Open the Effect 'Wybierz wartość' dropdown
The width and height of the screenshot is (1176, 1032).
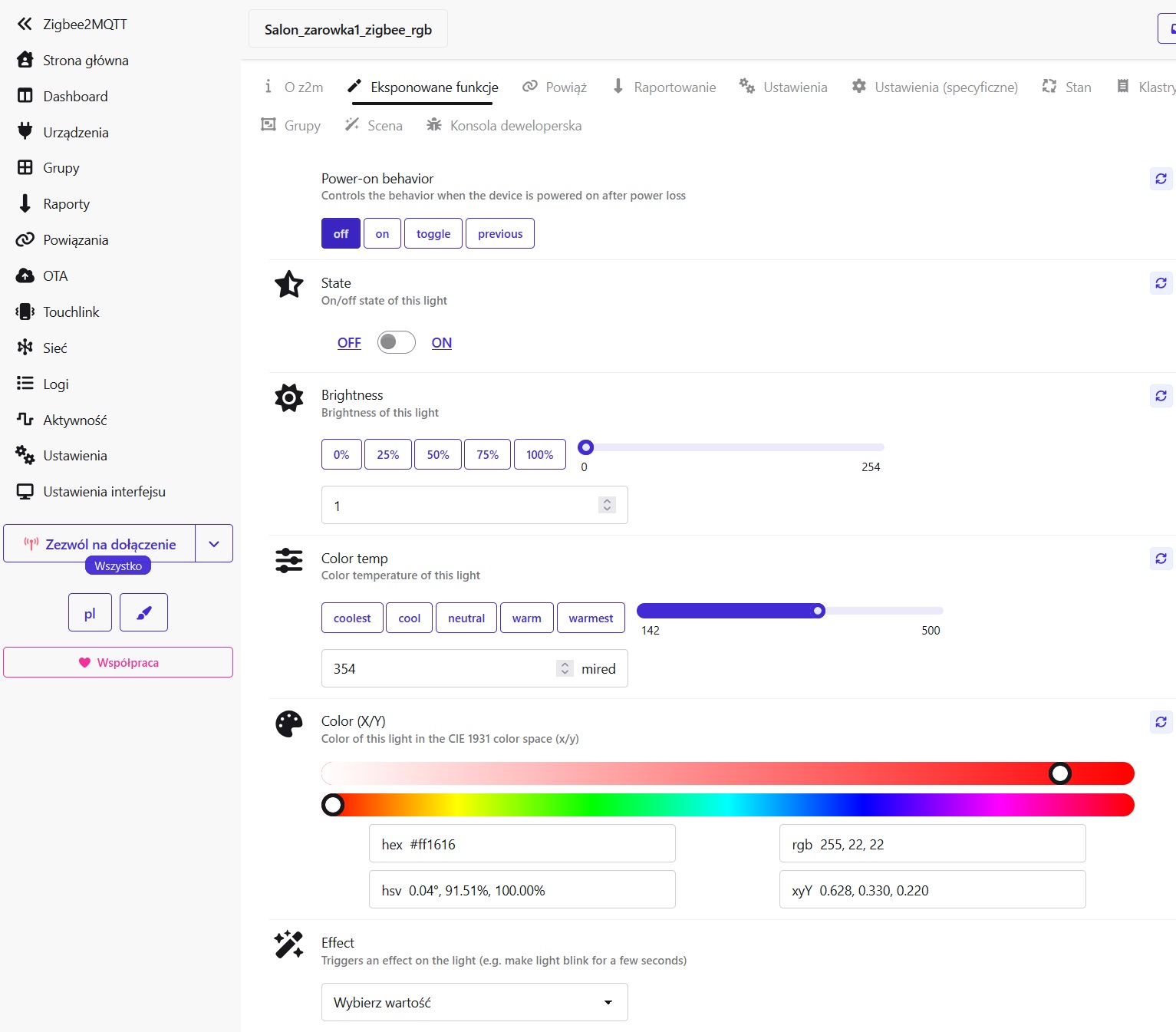tap(474, 1002)
